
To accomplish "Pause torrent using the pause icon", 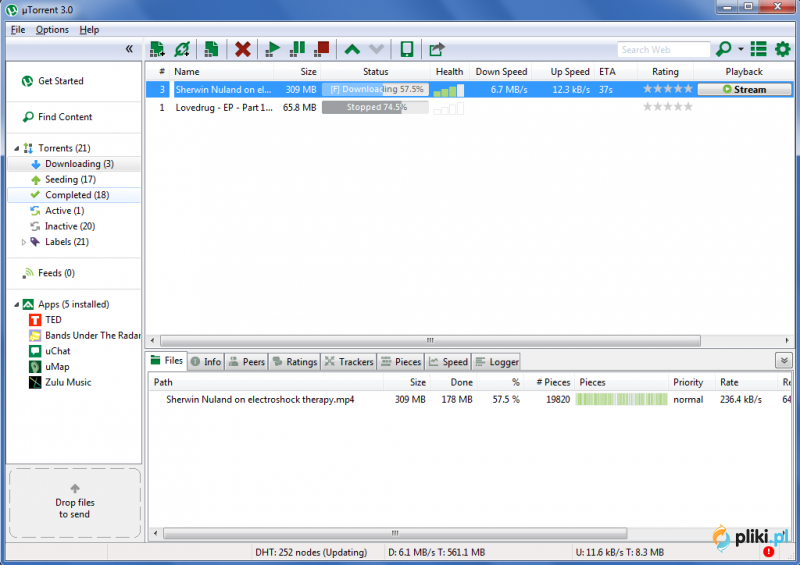I will pos(297,50).
